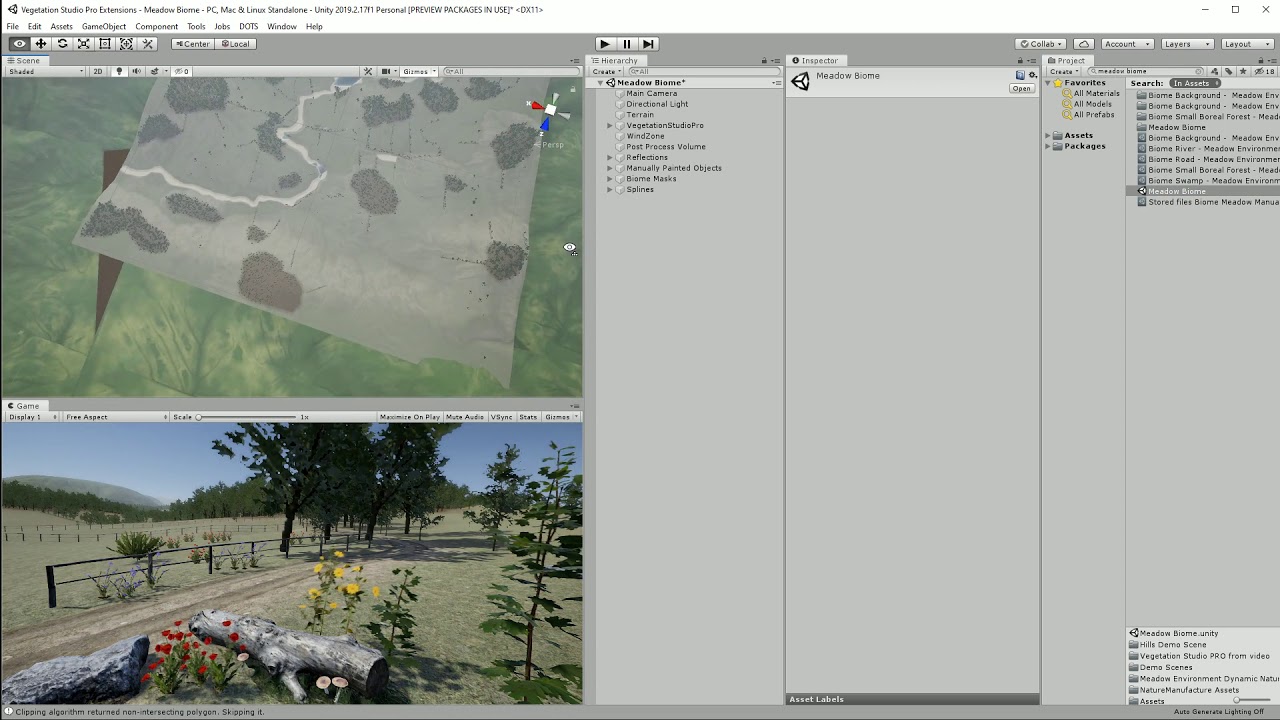Viewport: 1280px width, 720px height.
Task: Click the Collab cloud icon
Action: pos(1082,43)
